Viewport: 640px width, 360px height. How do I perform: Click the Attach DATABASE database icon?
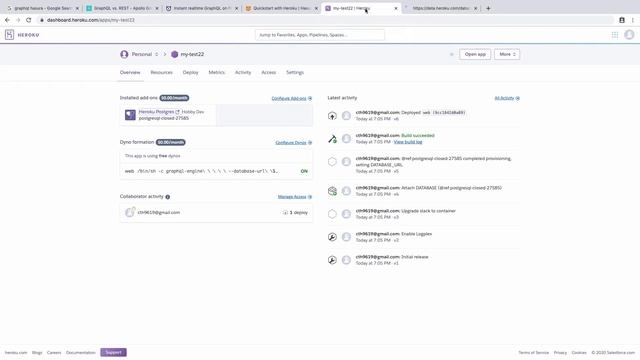pos(332,191)
